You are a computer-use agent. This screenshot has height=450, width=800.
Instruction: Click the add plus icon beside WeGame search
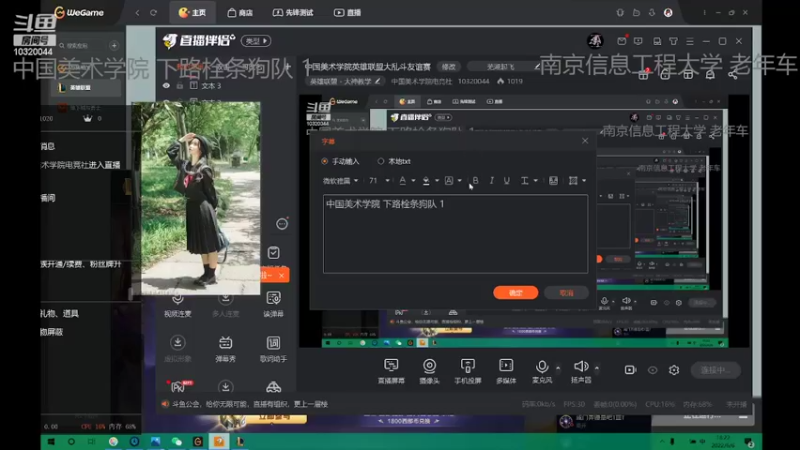click(x=114, y=45)
